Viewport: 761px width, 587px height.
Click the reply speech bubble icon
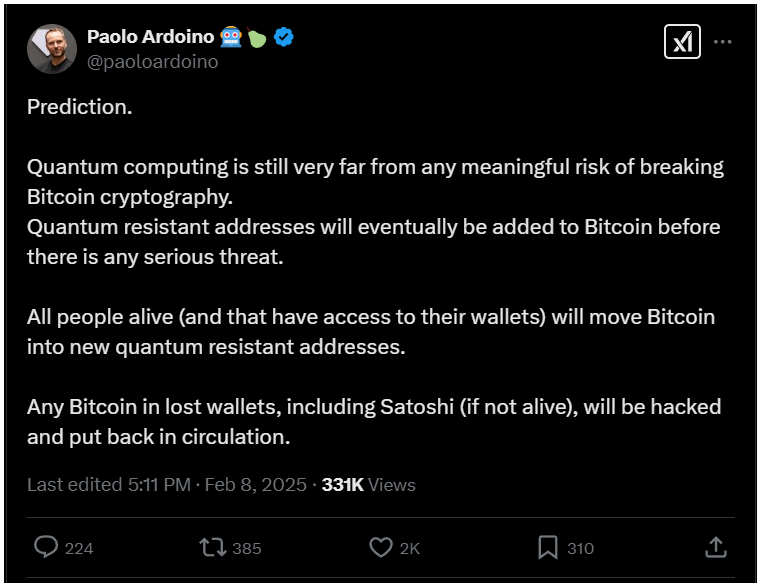[x=46, y=547]
